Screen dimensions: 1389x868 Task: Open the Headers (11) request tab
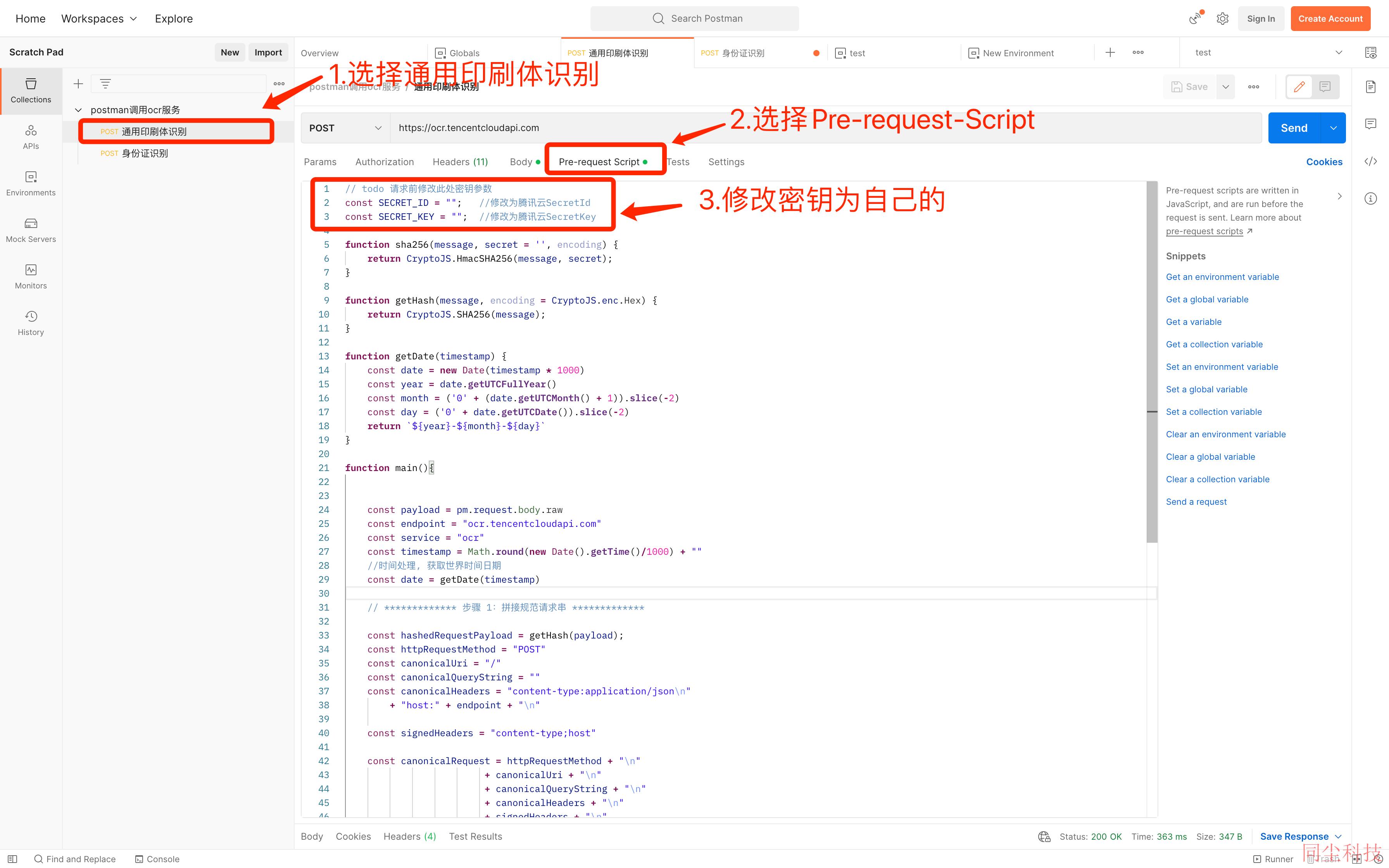pyautogui.click(x=460, y=162)
